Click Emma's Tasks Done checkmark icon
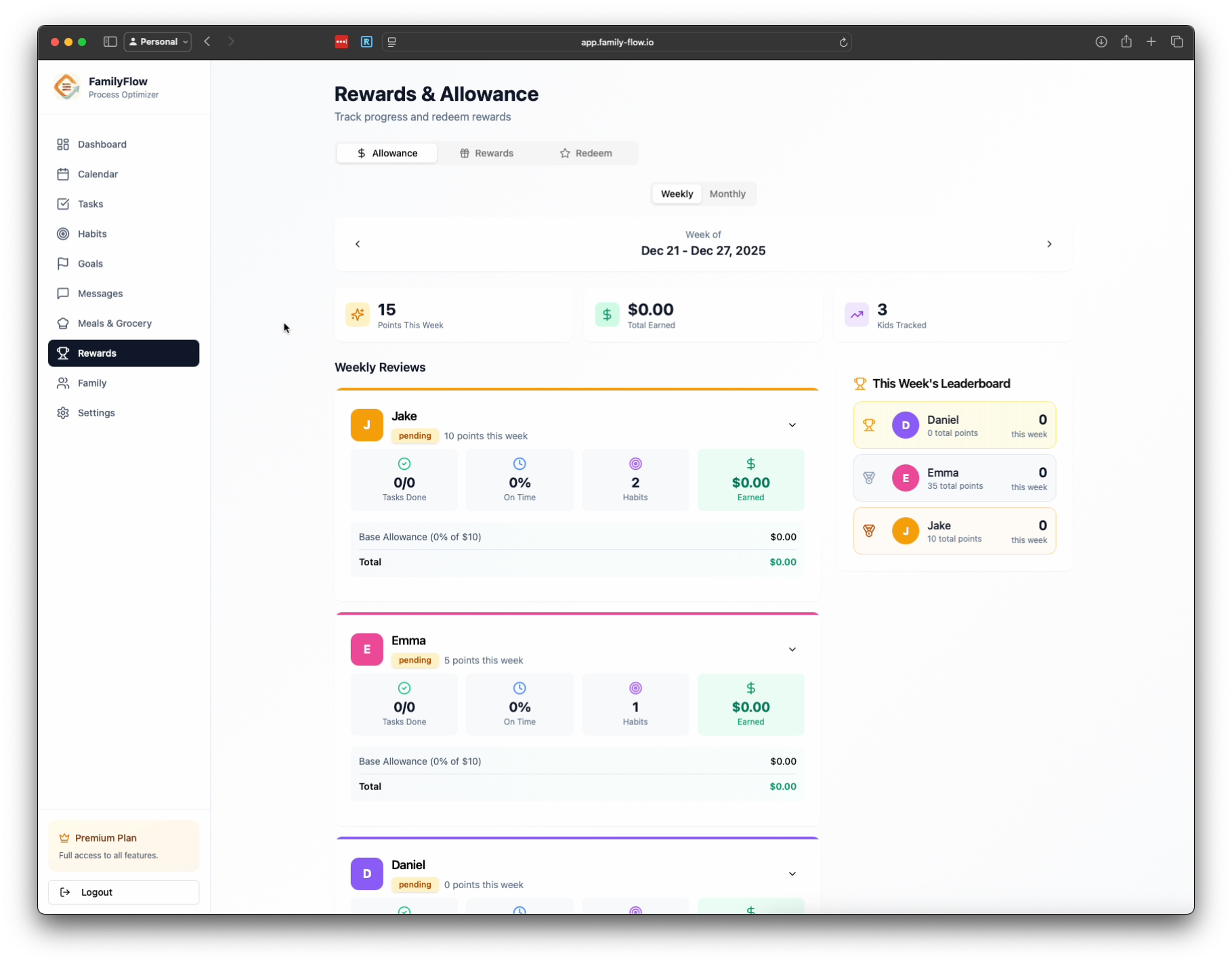 point(404,688)
